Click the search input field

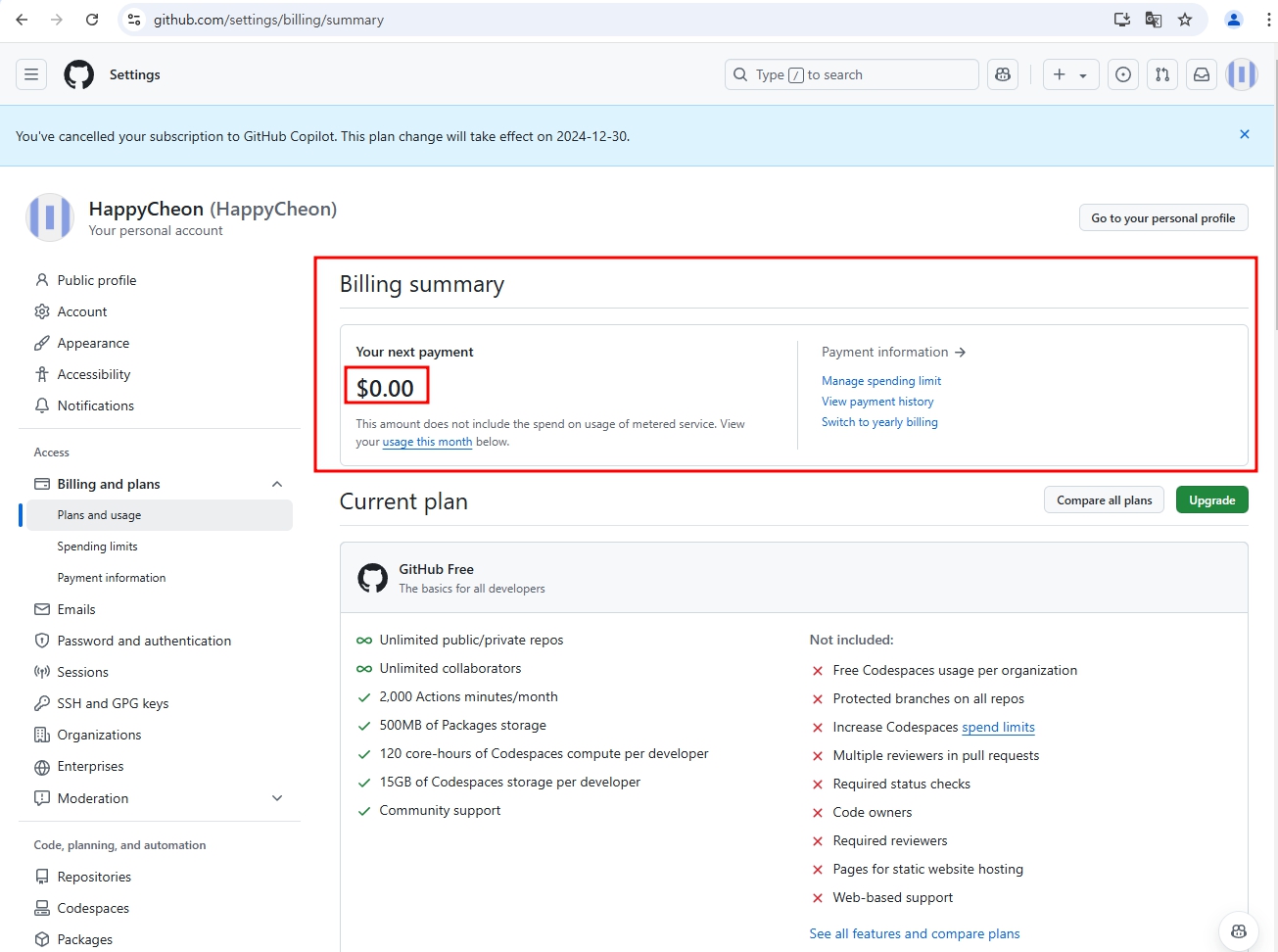(851, 74)
